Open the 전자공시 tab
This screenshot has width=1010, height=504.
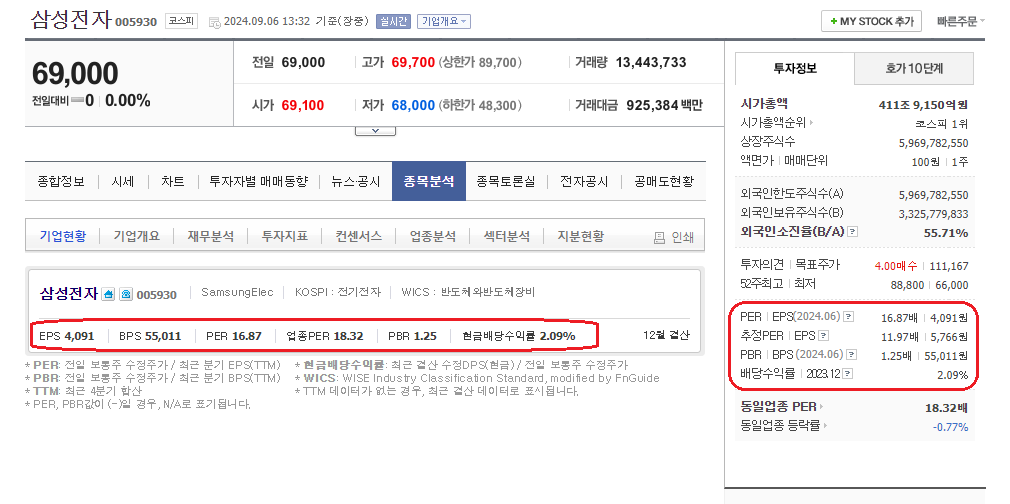(584, 181)
